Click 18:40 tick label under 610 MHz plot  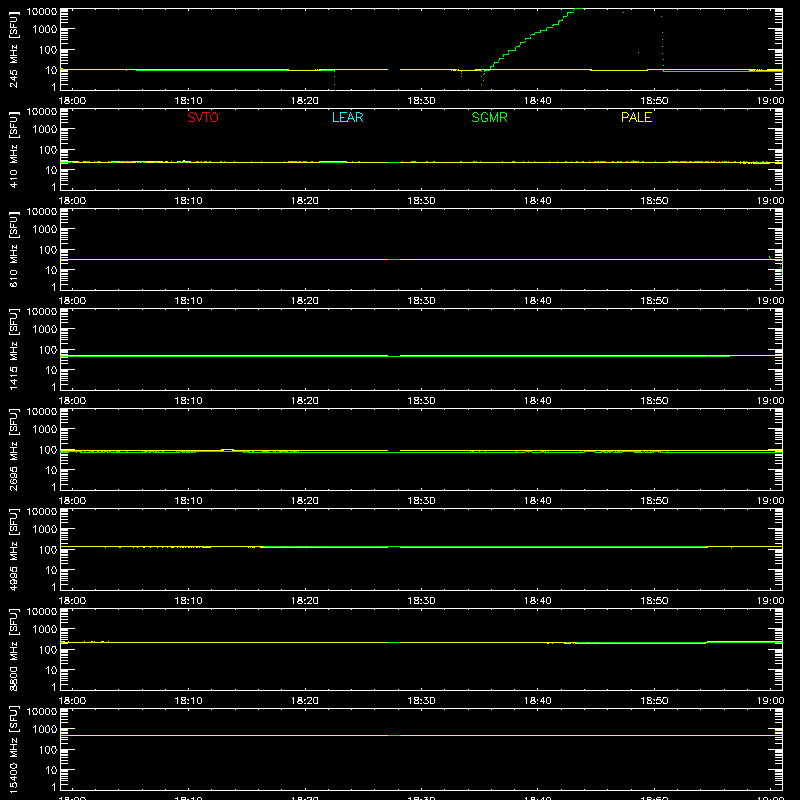tap(538, 301)
